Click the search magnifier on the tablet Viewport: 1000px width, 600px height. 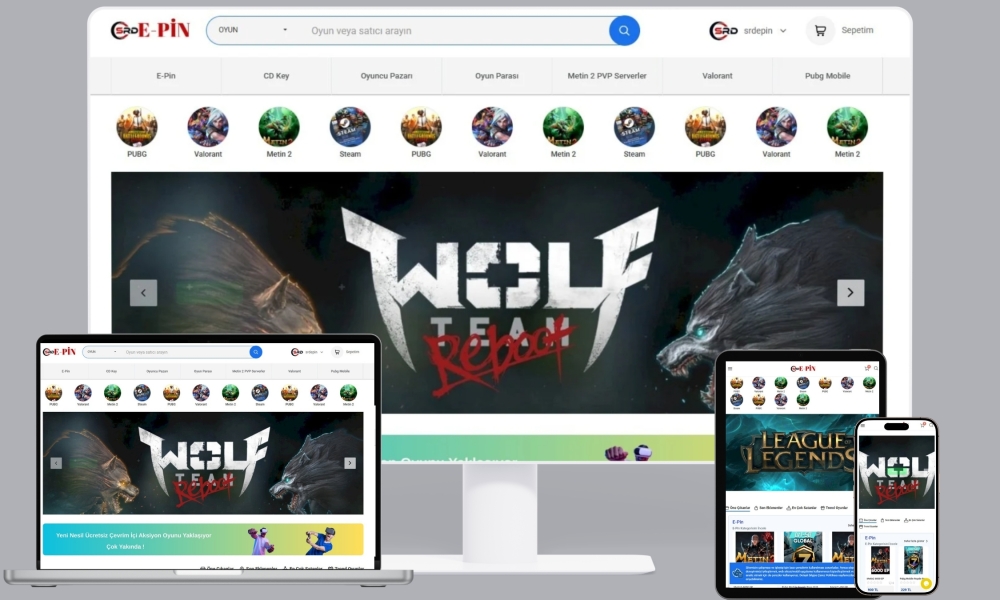click(x=876, y=368)
